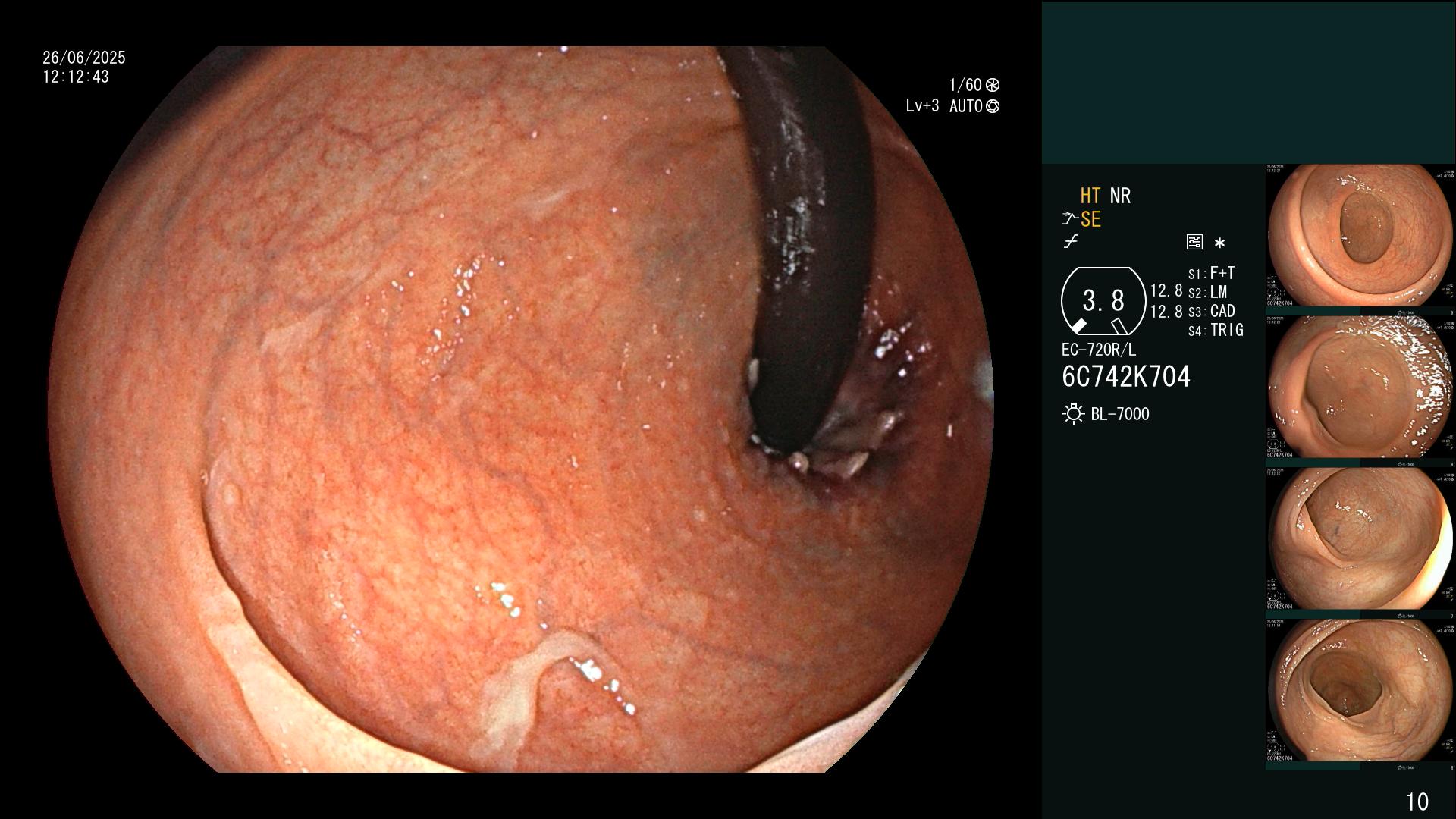Click the BL-7000 light source label

pos(1120,414)
